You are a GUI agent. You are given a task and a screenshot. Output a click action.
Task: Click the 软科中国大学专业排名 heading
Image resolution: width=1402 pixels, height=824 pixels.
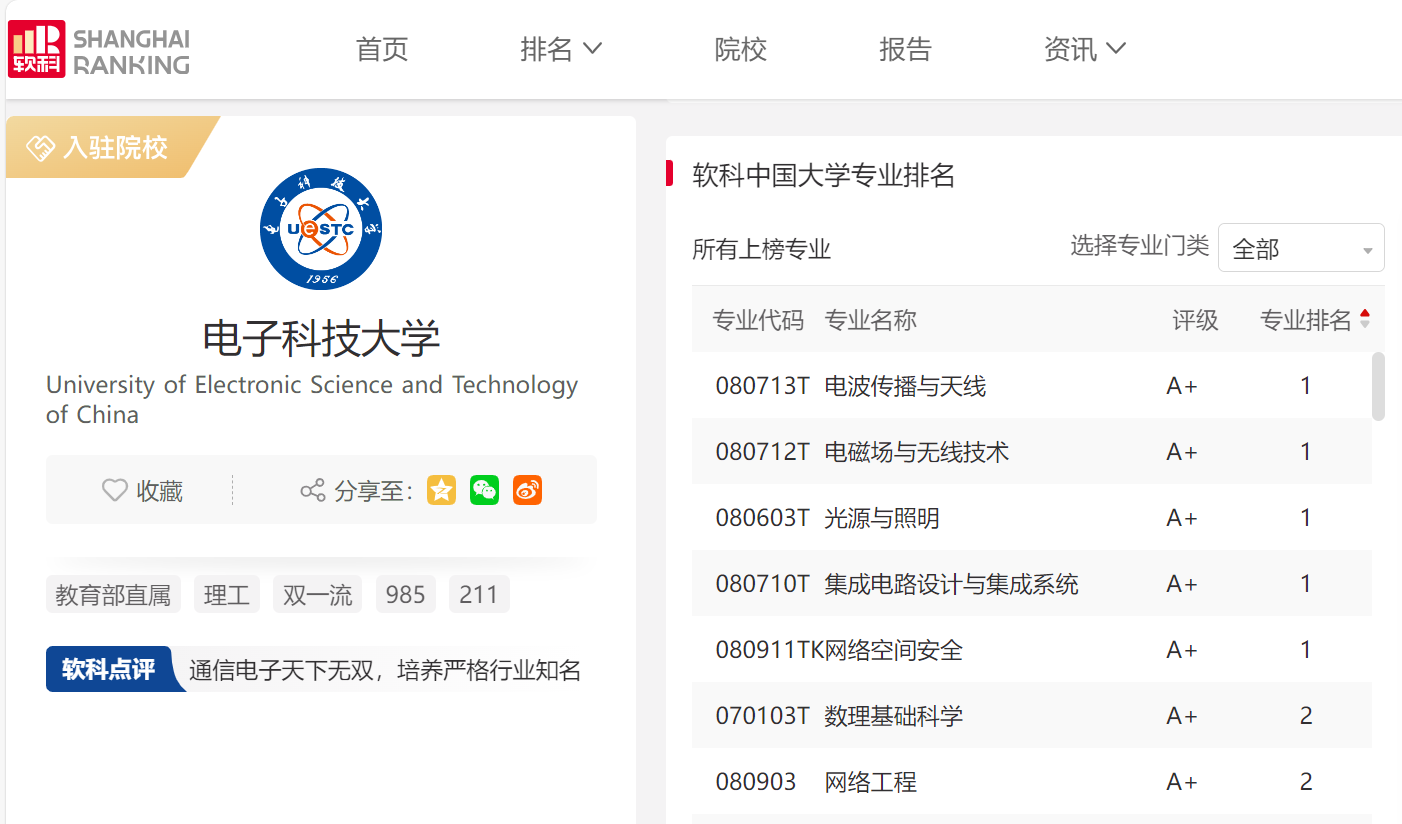click(824, 176)
